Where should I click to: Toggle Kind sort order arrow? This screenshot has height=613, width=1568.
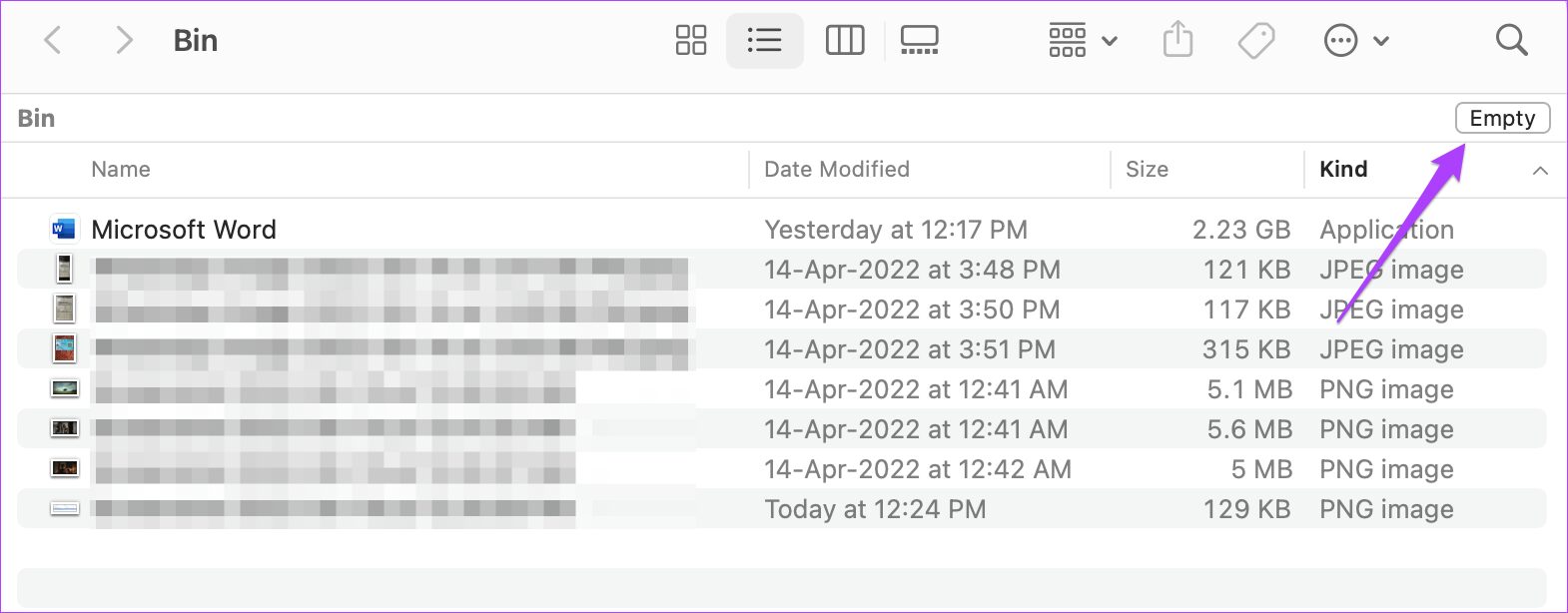coord(1540,171)
